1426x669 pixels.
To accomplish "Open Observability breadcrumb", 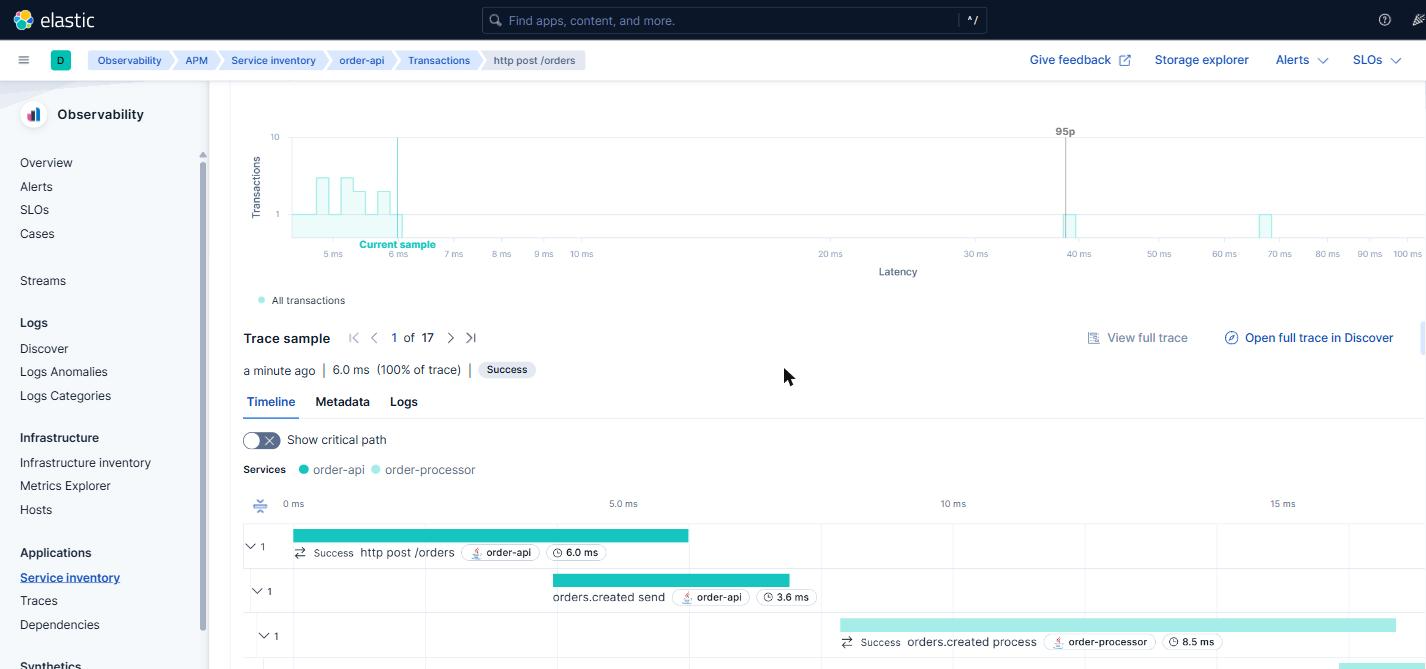I will (129, 60).
